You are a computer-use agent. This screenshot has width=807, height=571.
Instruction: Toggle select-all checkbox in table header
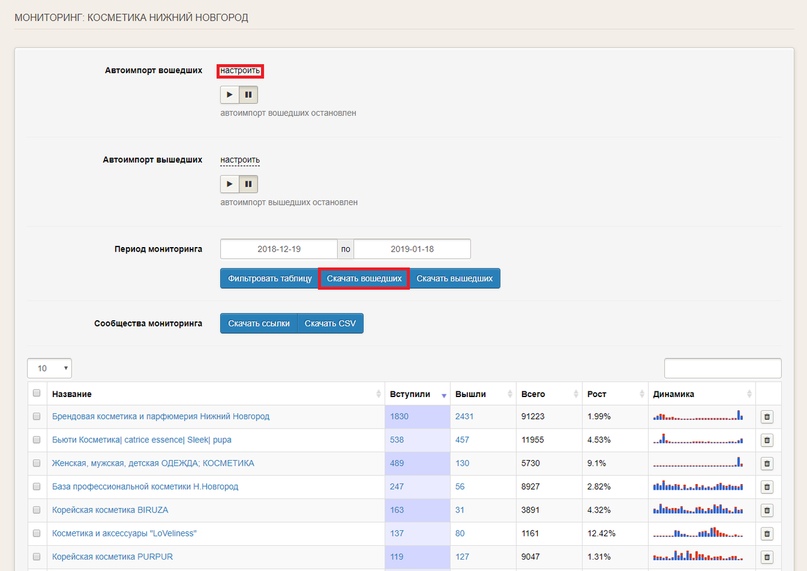tap(37, 394)
